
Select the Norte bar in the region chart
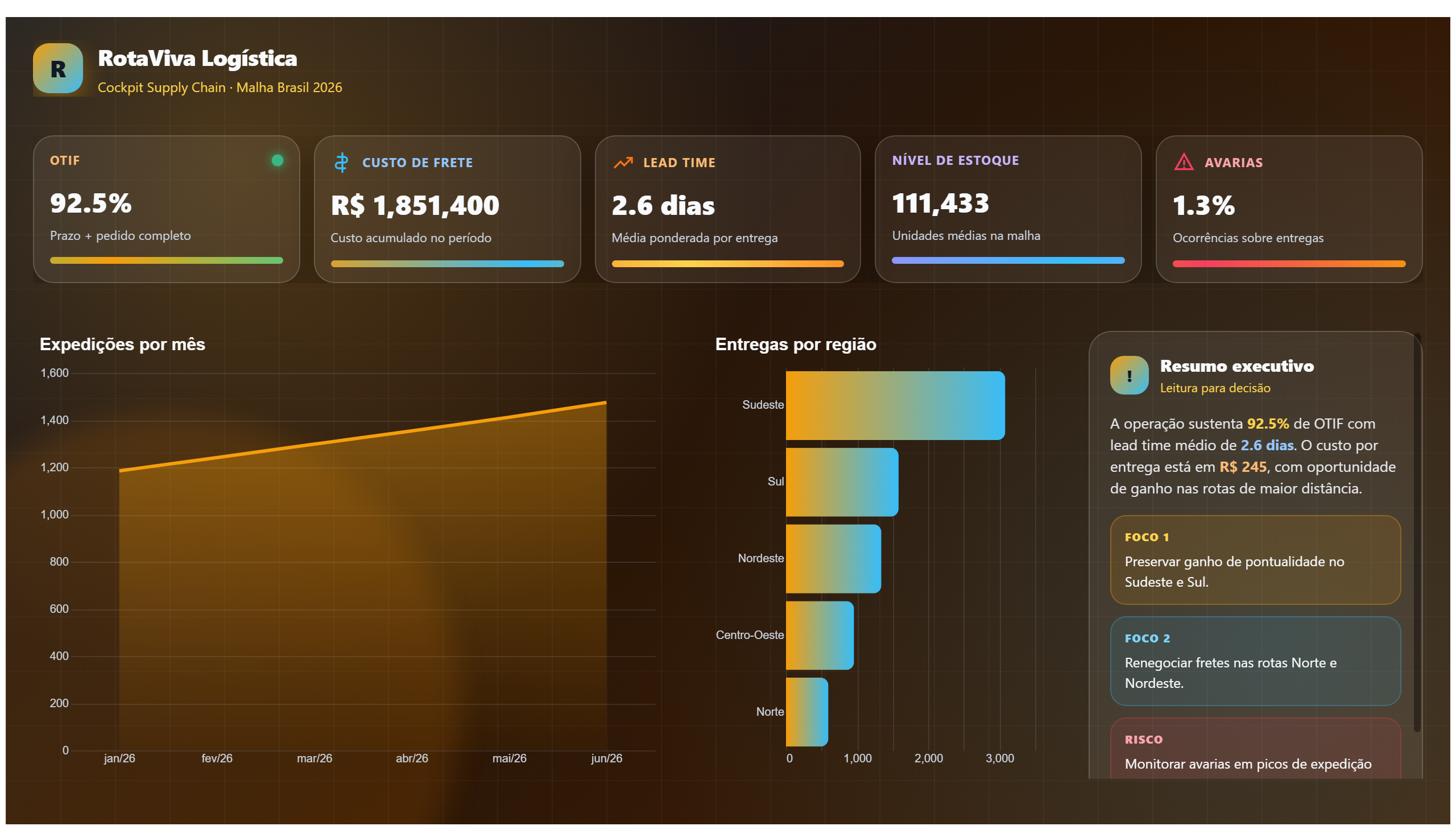coord(806,712)
